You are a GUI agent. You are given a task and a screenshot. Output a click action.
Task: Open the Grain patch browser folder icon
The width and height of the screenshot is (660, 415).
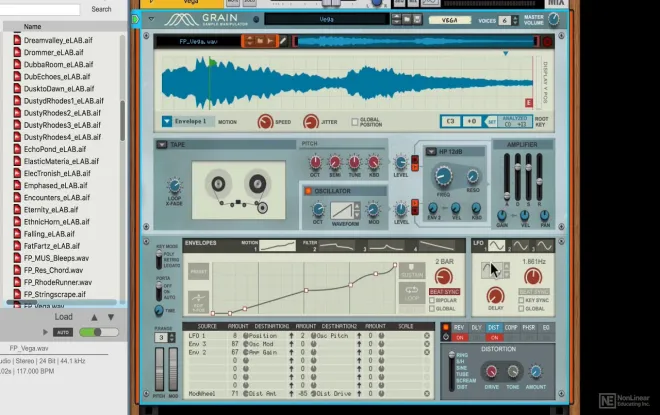pos(407,20)
